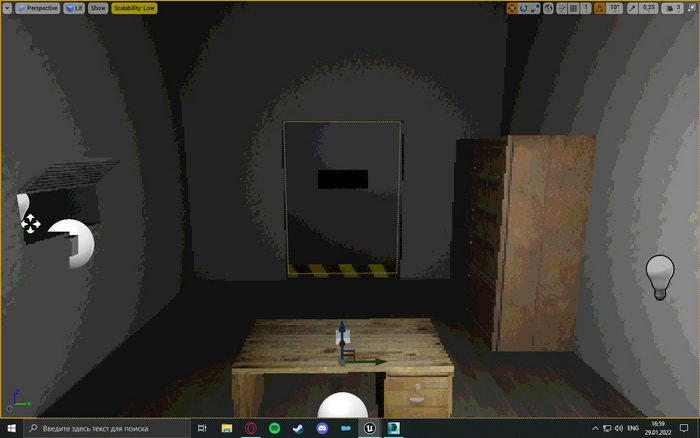Open the viewport options dropdown arrow
Image resolution: width=700 pixels, height=438 pixels.
click(8, 7)
